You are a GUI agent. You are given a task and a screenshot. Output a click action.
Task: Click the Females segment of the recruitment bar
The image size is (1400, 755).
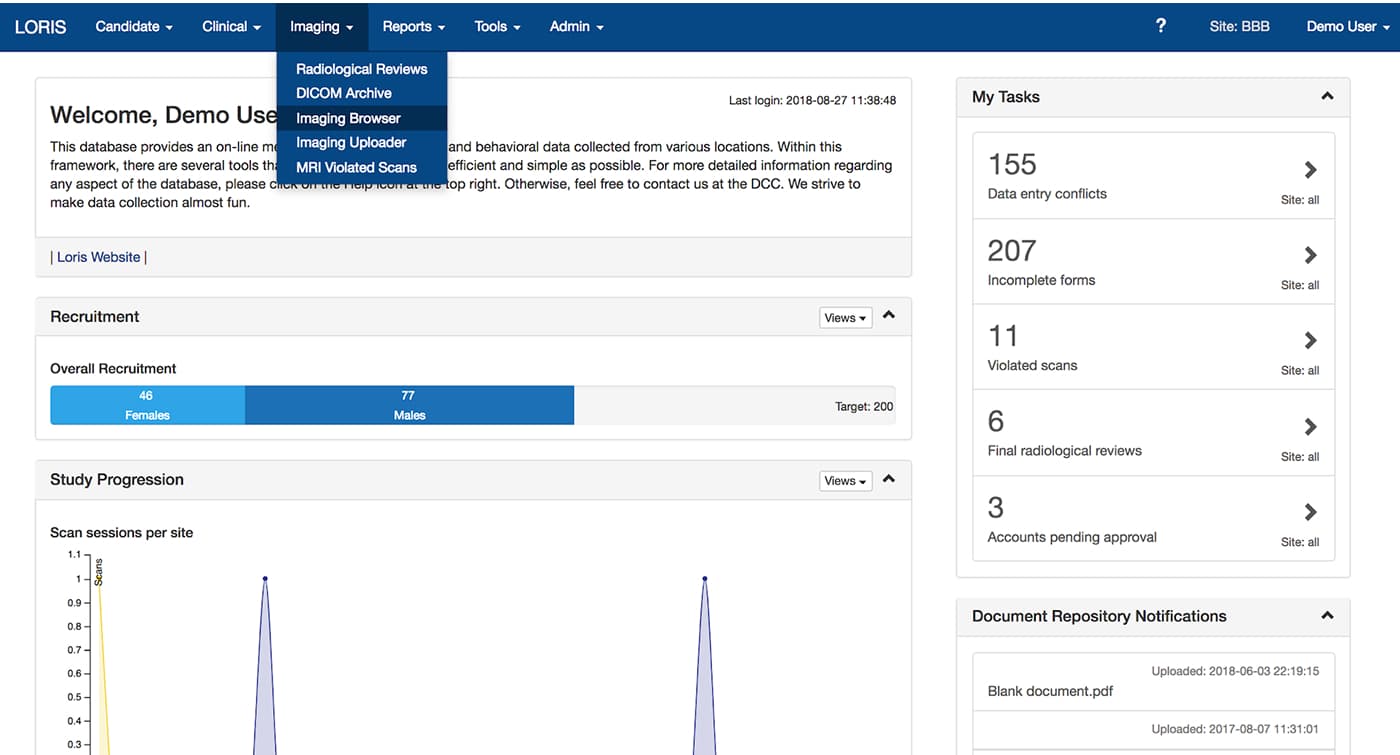(146, 405)
